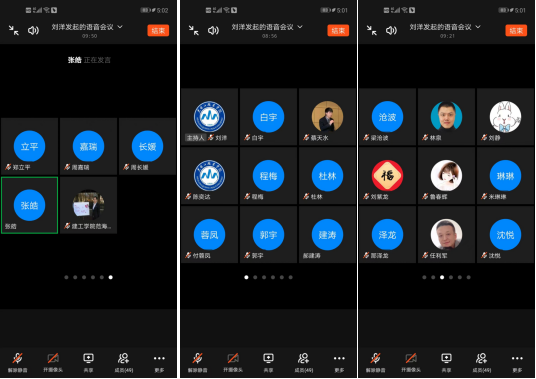Unmute microphone in the right screen toolbar

pyautogui.click(x=375, y=363)
